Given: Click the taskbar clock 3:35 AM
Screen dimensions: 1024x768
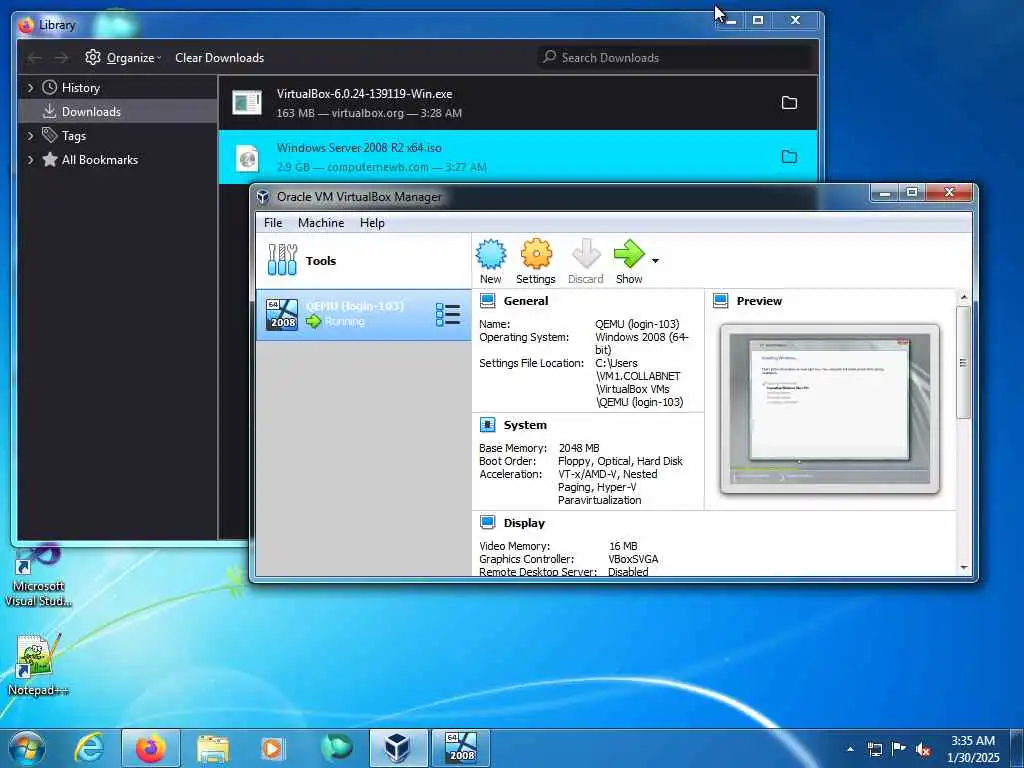Looking at the screenshot, I should click(x=973, y=749).
